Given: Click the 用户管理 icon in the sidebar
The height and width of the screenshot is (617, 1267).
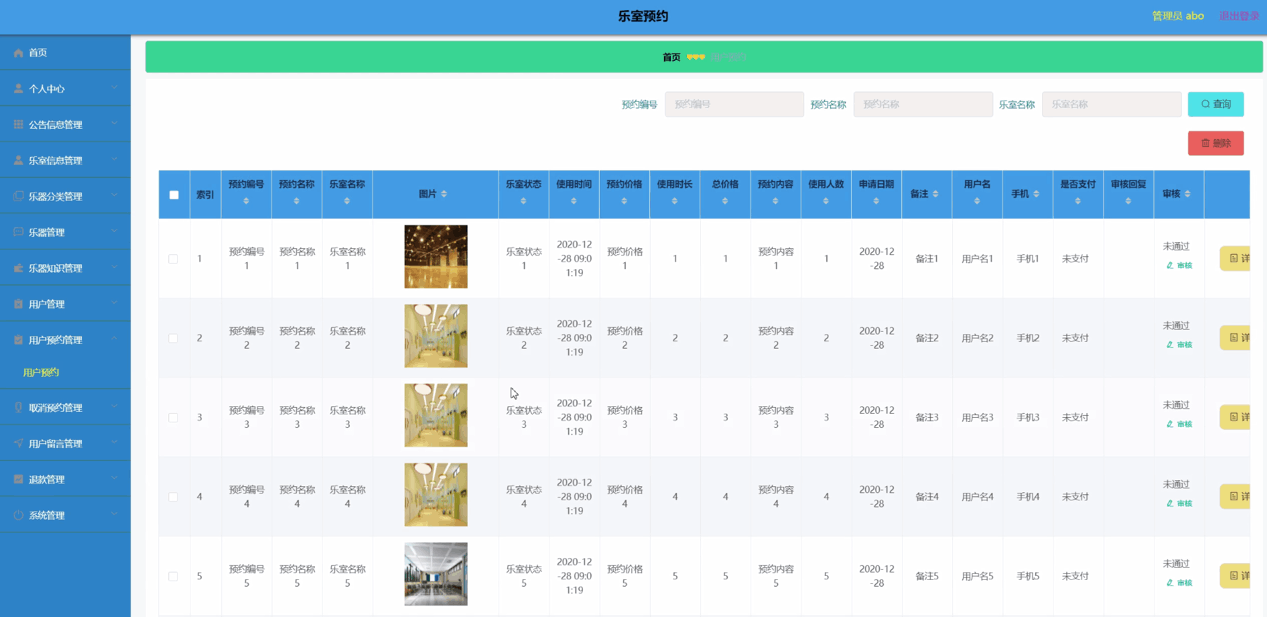Looking at the screenshot, I should [x=16, y=303].
